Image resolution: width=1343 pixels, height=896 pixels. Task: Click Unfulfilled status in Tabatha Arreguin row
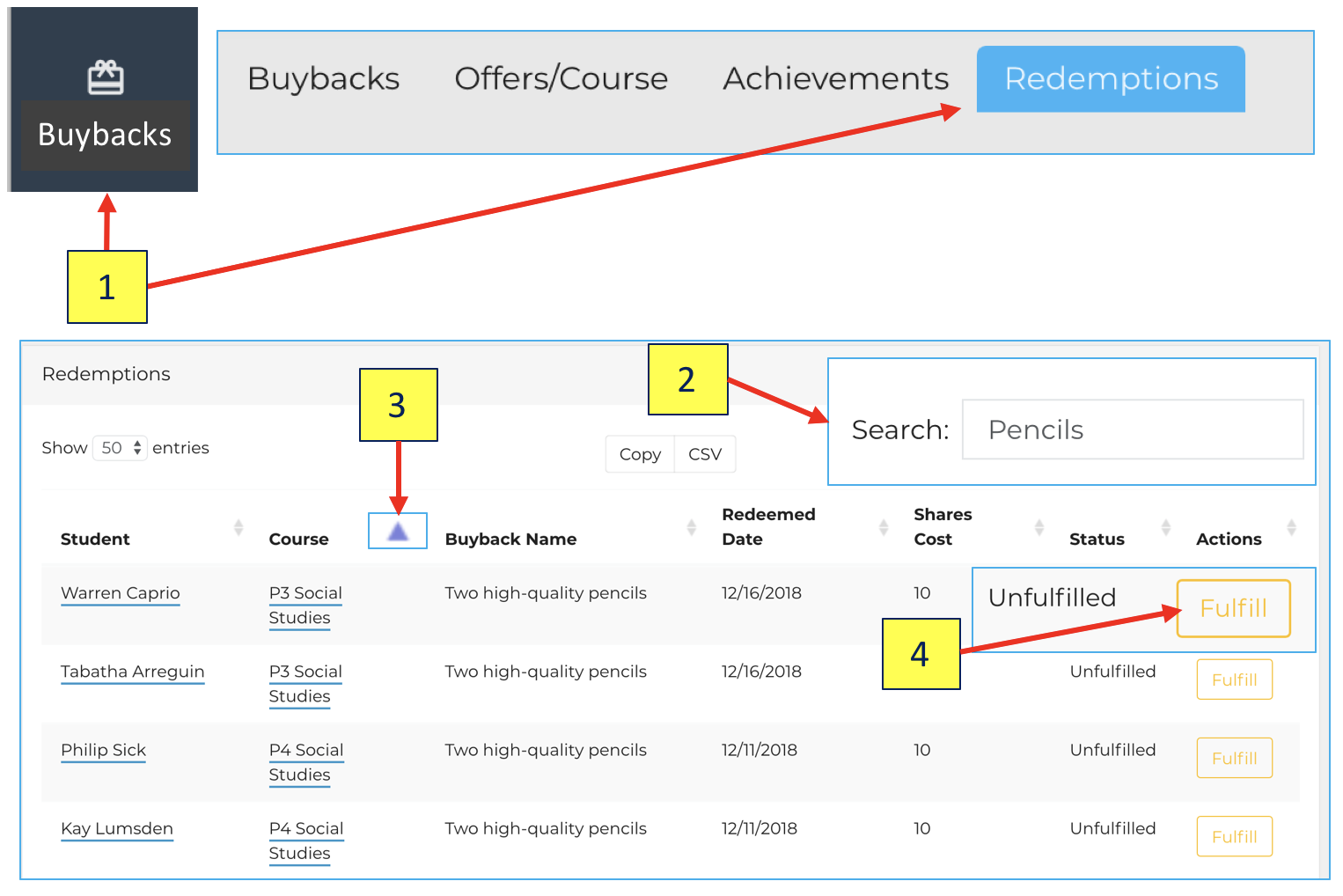1112,671
